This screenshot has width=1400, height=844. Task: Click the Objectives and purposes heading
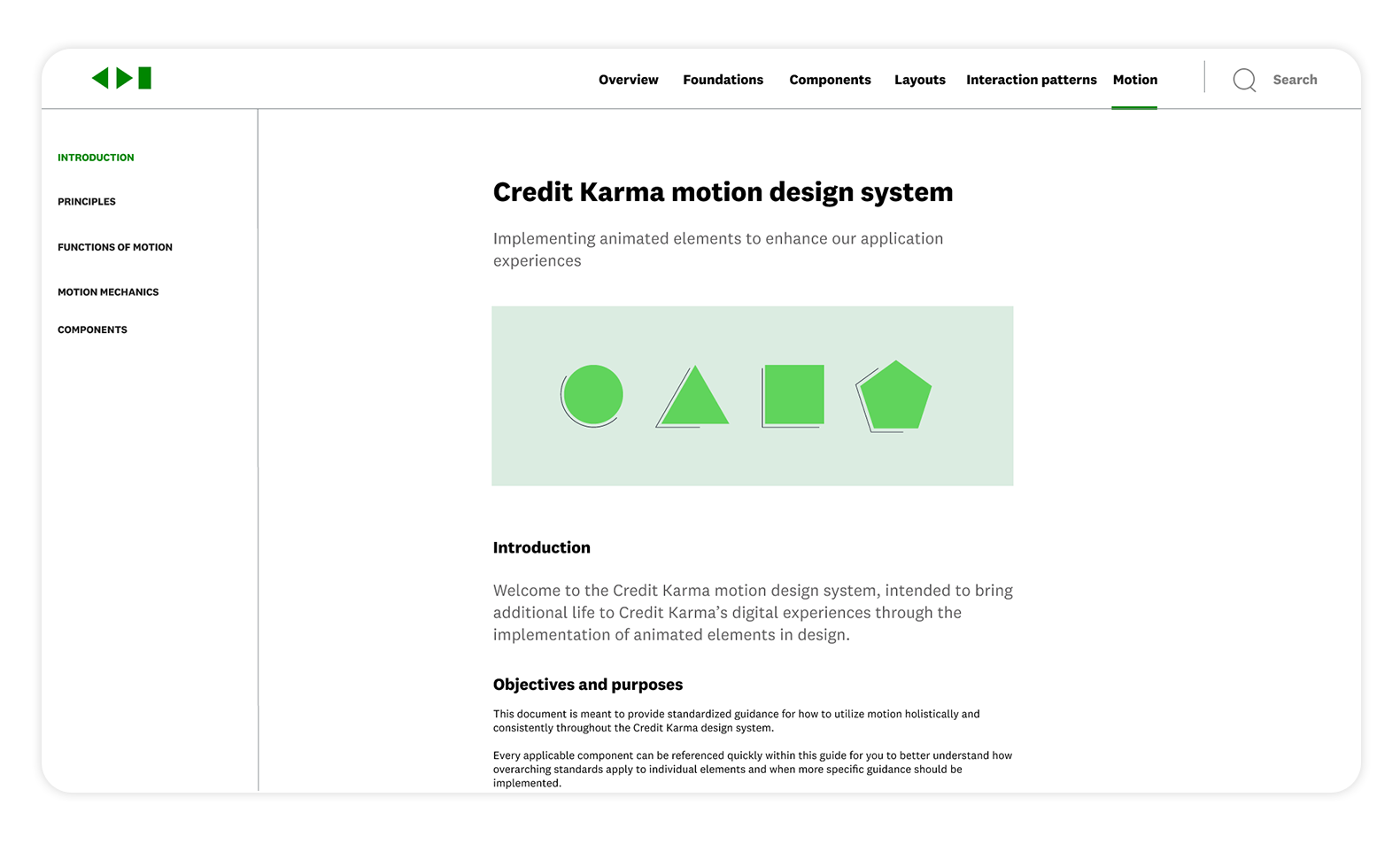[587, 685]
